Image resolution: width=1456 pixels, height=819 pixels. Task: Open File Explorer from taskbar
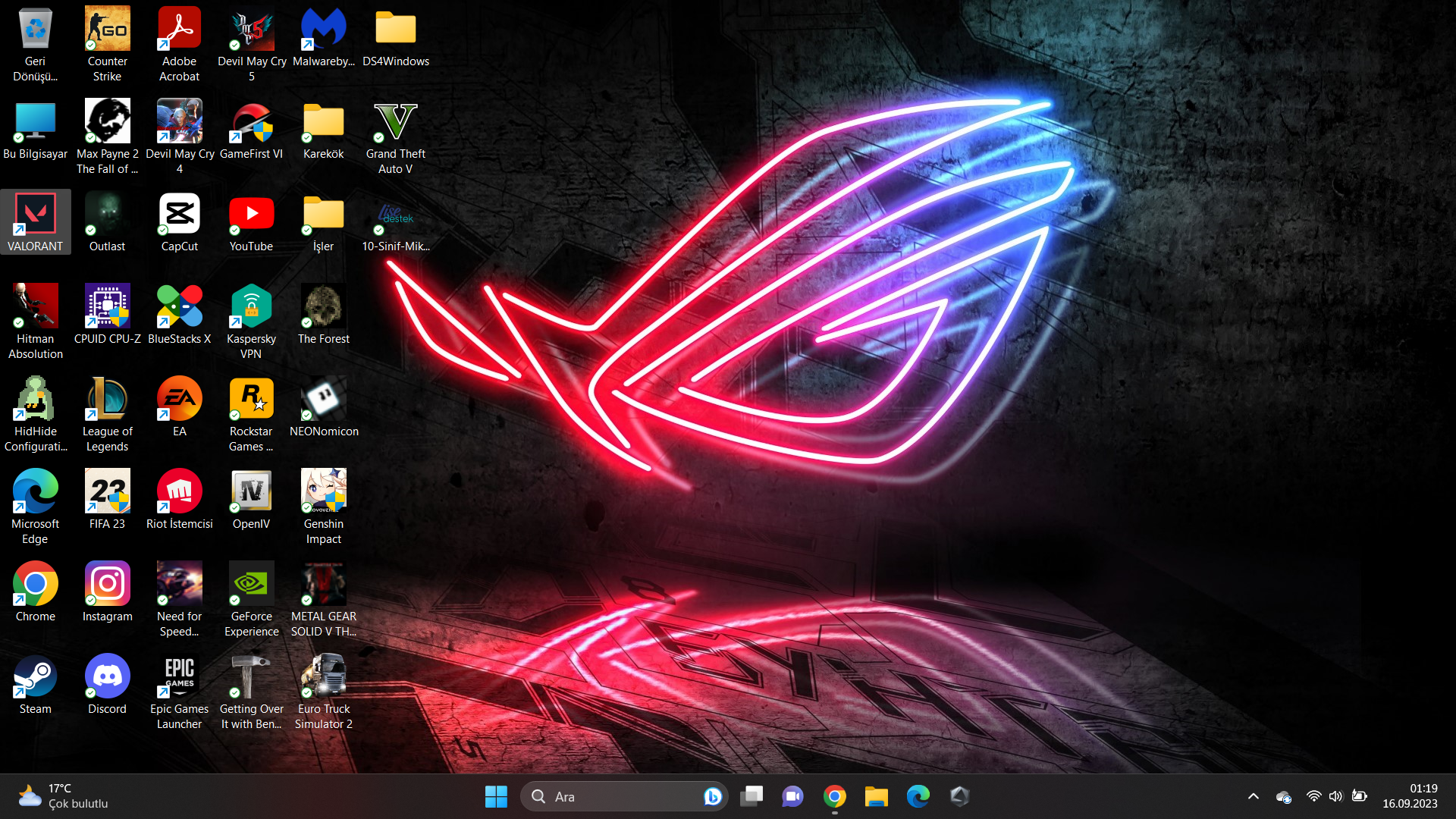[877, 796]
